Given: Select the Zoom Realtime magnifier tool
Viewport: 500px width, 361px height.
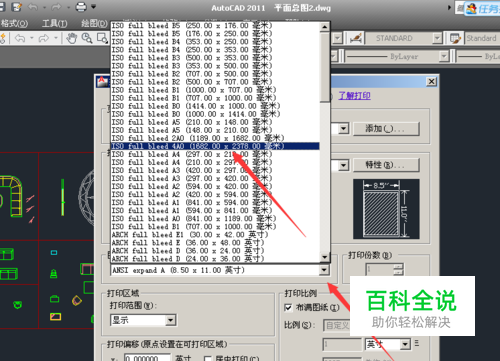Looking at the screenshot, I should coord(87,38).
